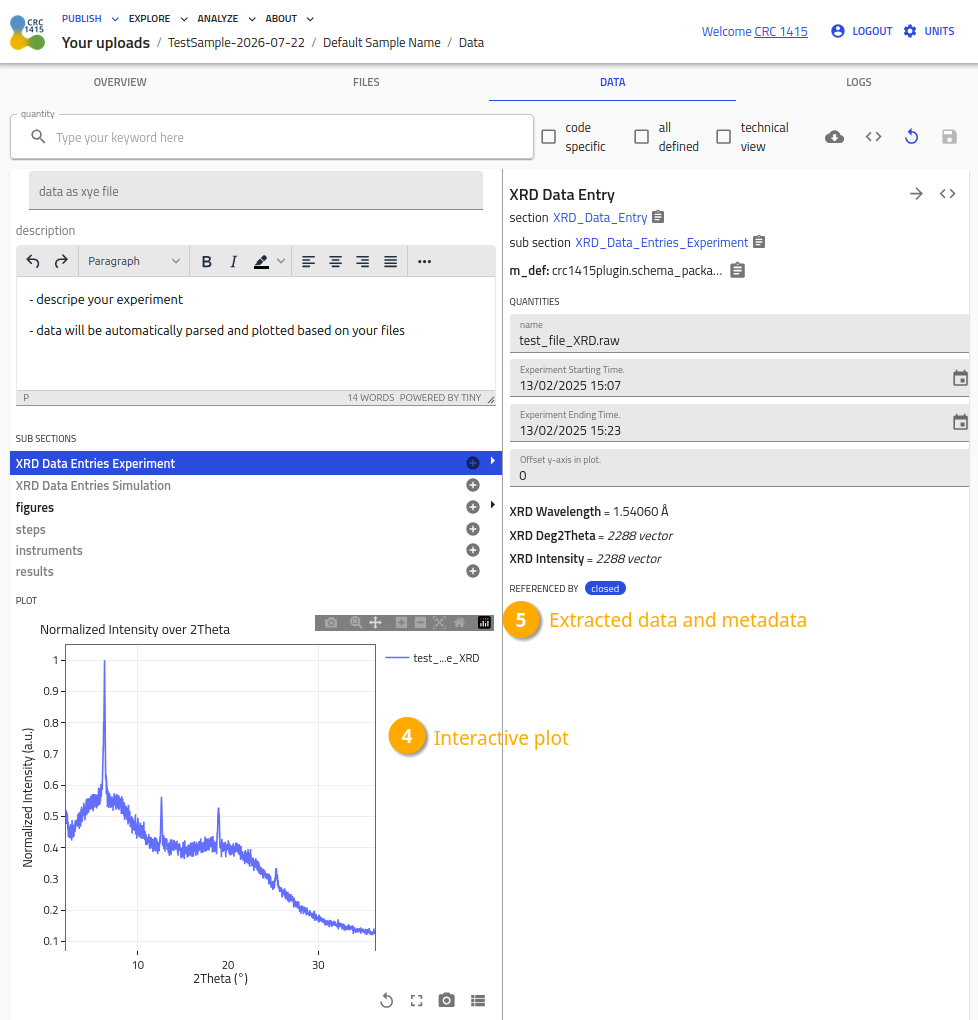Screen dimensions: 978x1020
Task: Click the CRC 1415 logo
Action: pos(27,33)
